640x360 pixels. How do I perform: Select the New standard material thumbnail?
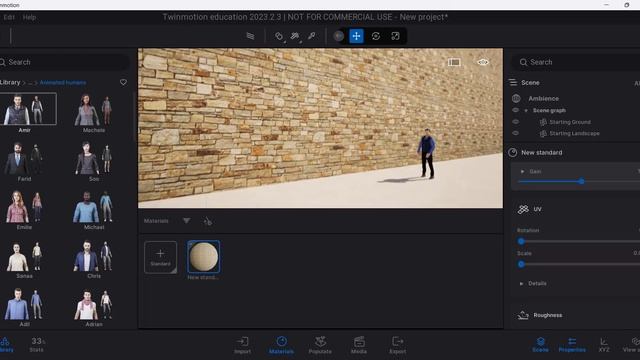[203, 257]
